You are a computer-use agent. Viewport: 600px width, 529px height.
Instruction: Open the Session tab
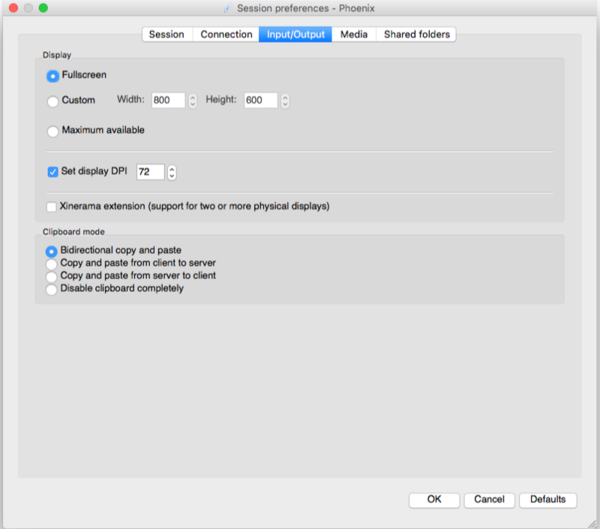166,34
